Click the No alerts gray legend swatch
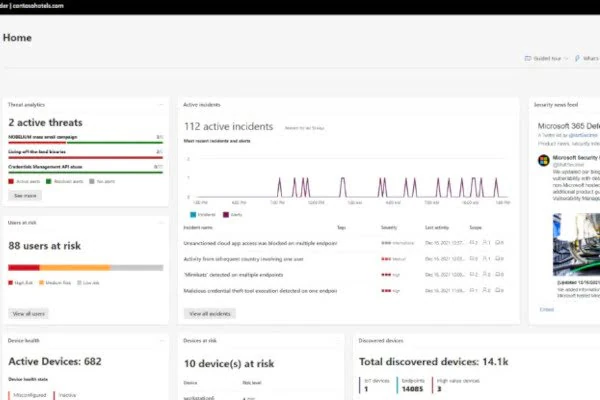 click(x=92, y=181)
